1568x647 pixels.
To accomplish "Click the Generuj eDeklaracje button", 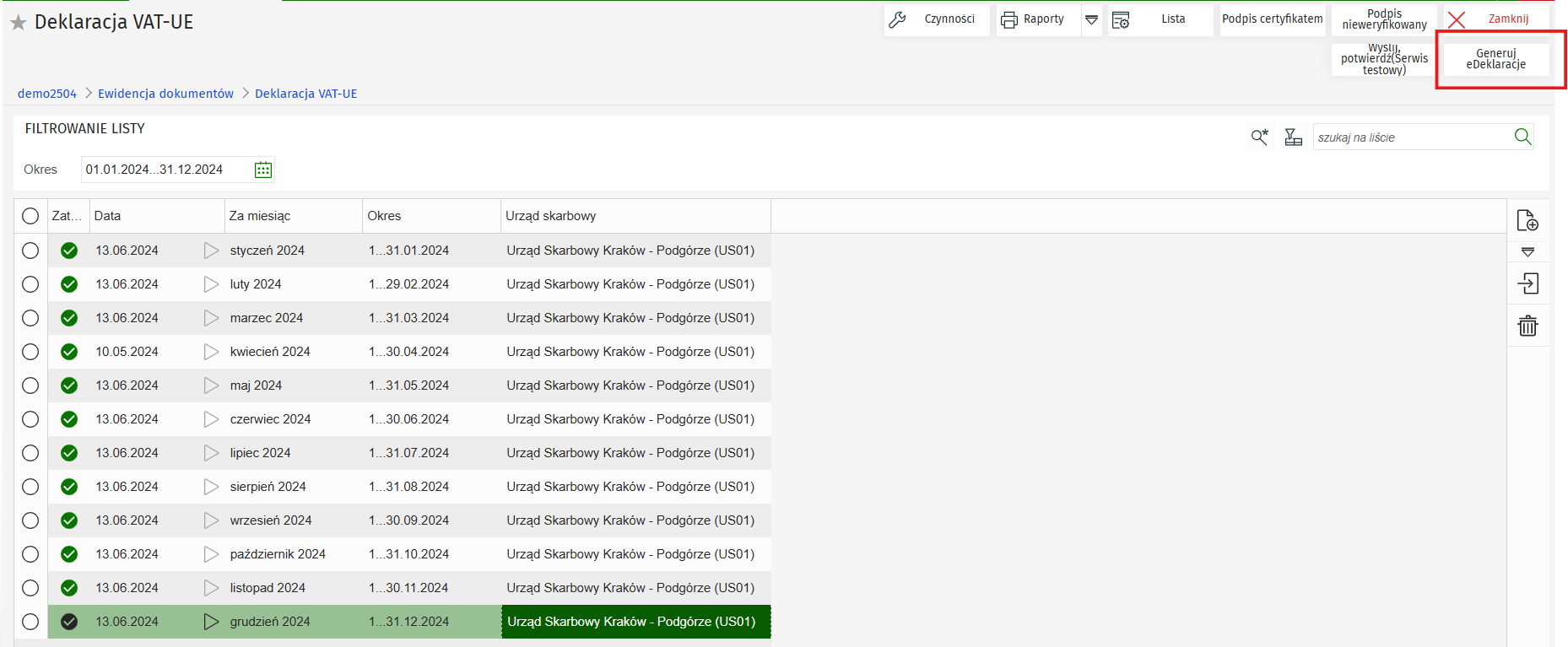I will point(1495,59).
